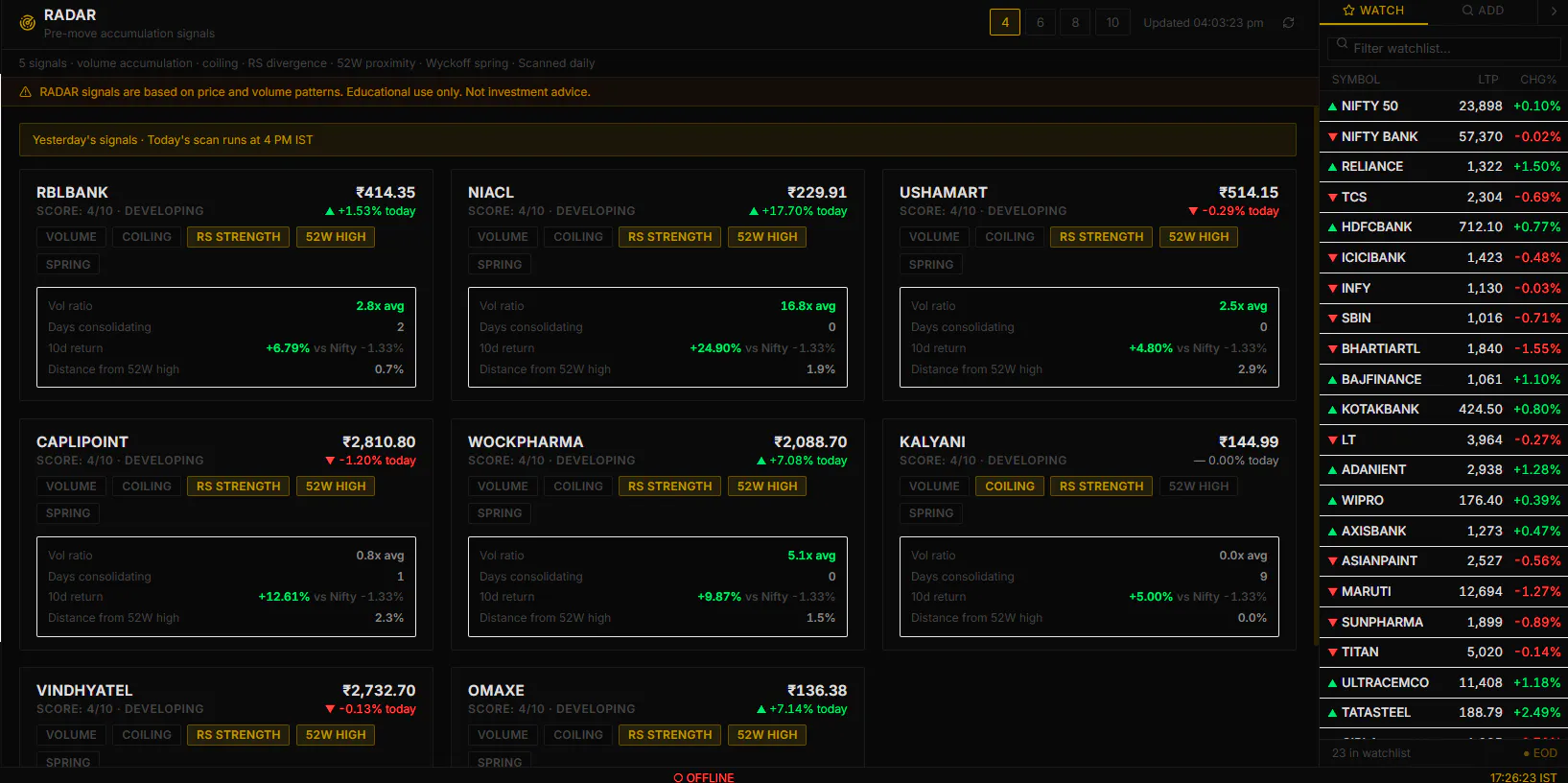Click the warning triangle in disclaimer banner
Viewport: 1568px width, 783px height.
tap(26, 92)
